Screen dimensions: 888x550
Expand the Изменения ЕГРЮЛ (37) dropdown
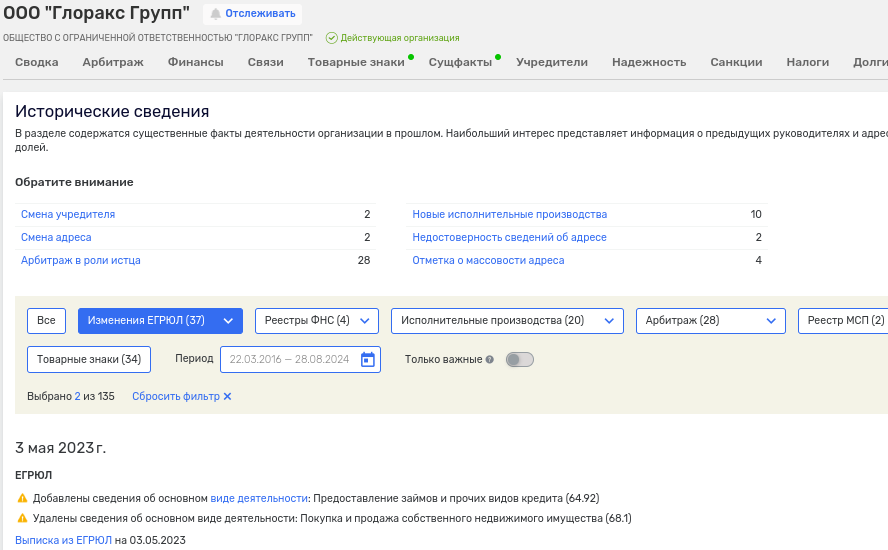[x=160, y=321]
